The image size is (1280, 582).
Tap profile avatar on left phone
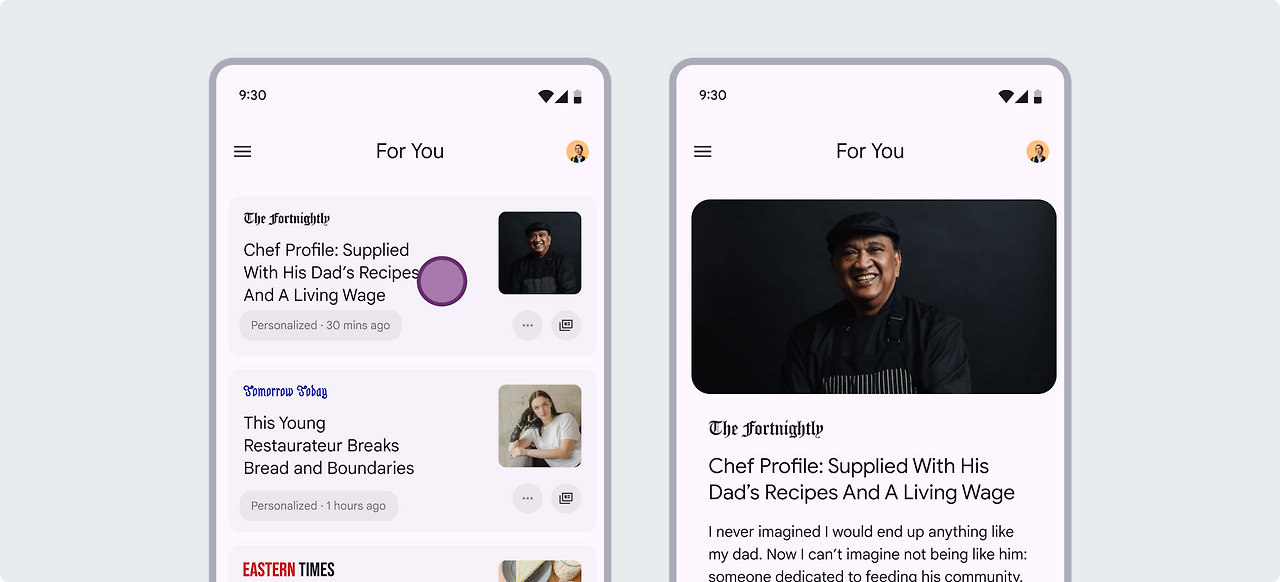coord(577,152)
